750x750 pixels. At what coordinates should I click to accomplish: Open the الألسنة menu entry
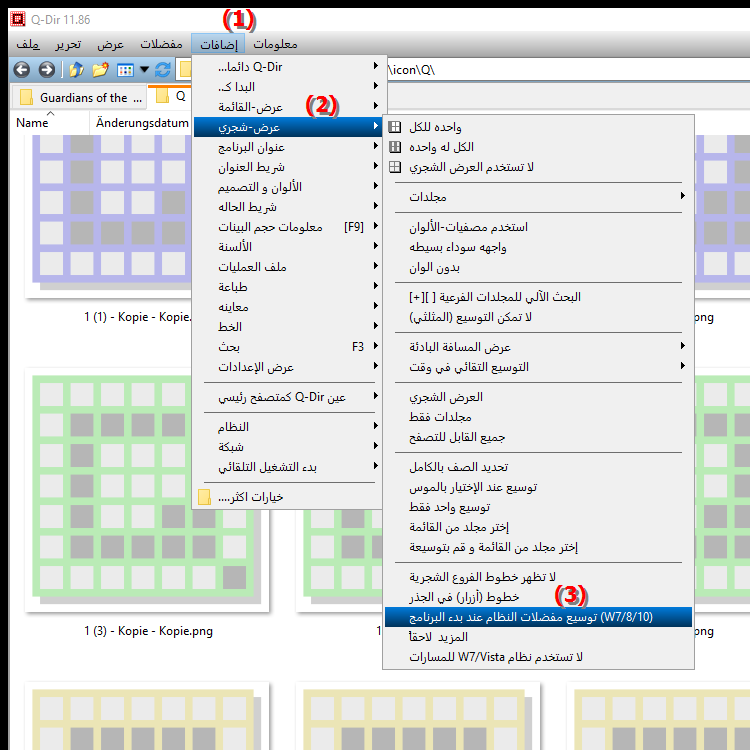pos(287,247)
